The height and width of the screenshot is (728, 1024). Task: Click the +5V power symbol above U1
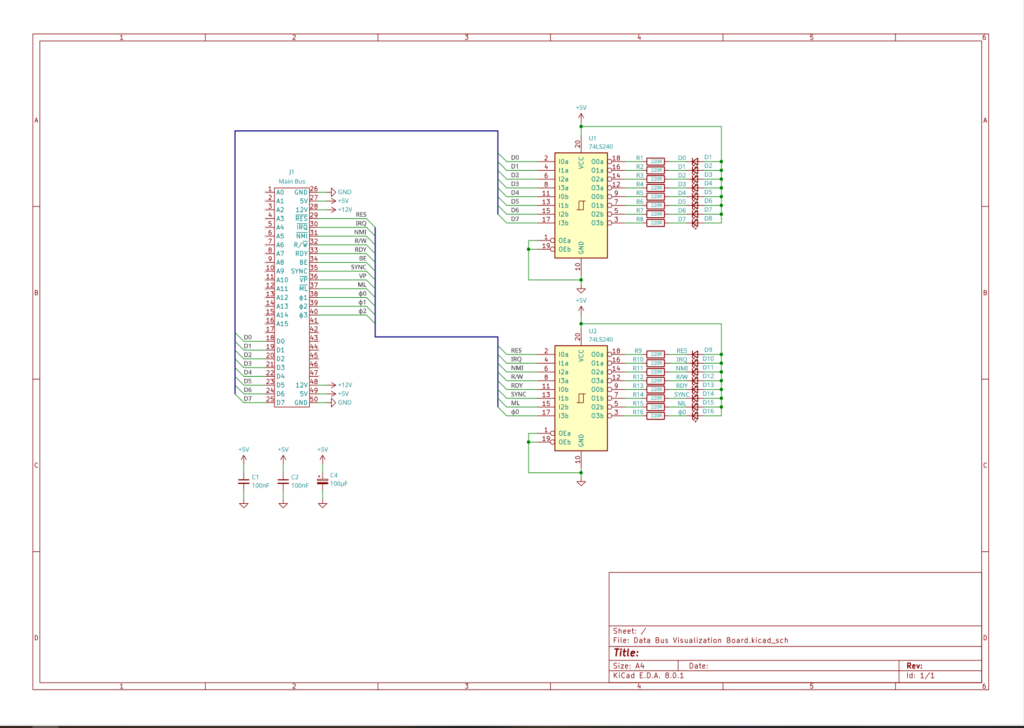coord(581,108)
